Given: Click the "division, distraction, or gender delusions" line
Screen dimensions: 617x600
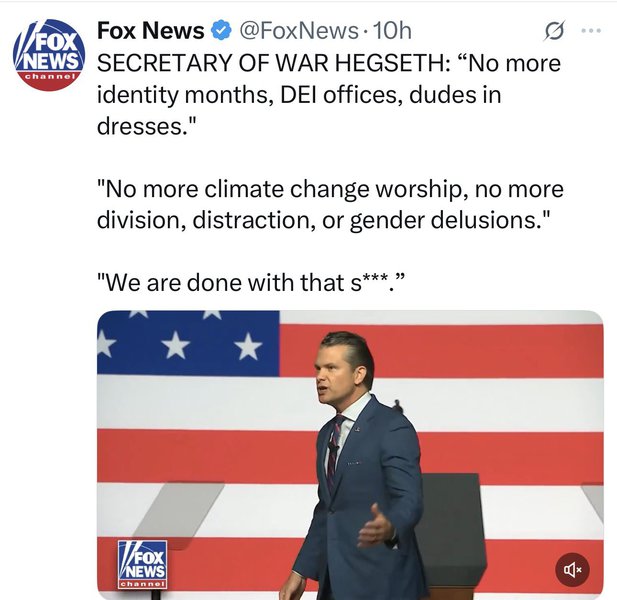Looking at the screenshot, I should click(331, 221).
